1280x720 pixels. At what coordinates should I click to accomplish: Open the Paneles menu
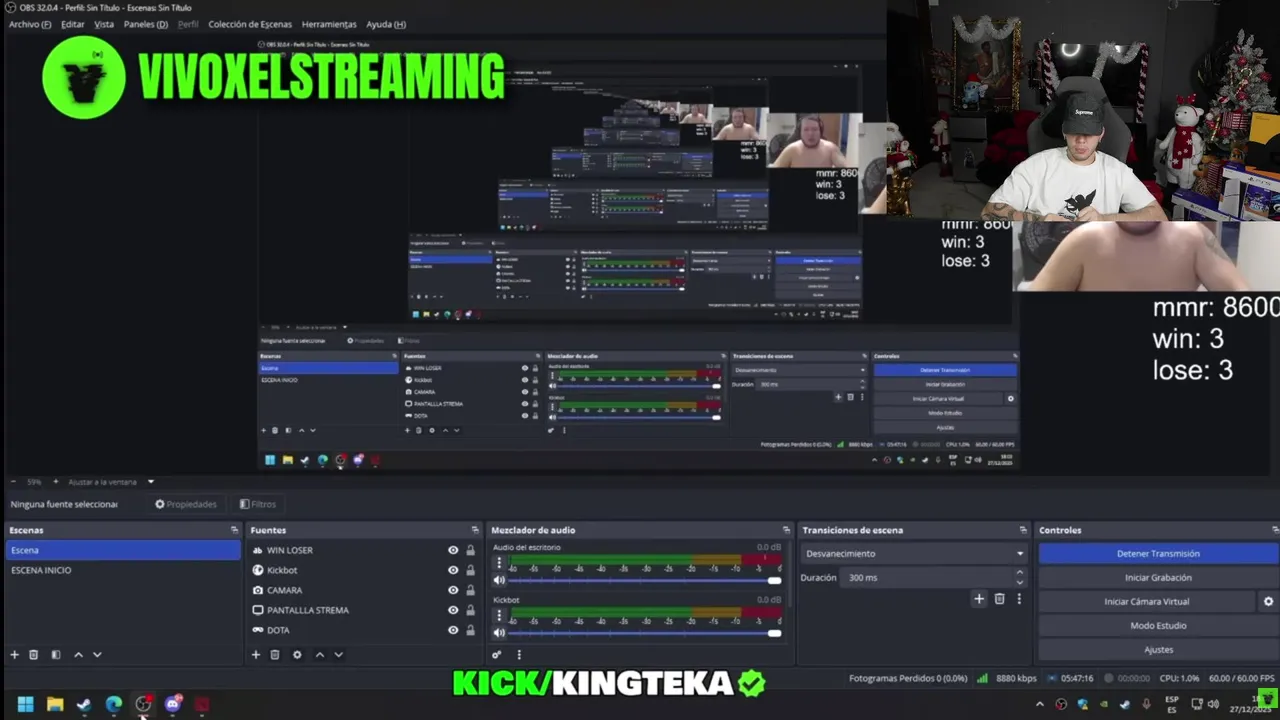[146, 24]
